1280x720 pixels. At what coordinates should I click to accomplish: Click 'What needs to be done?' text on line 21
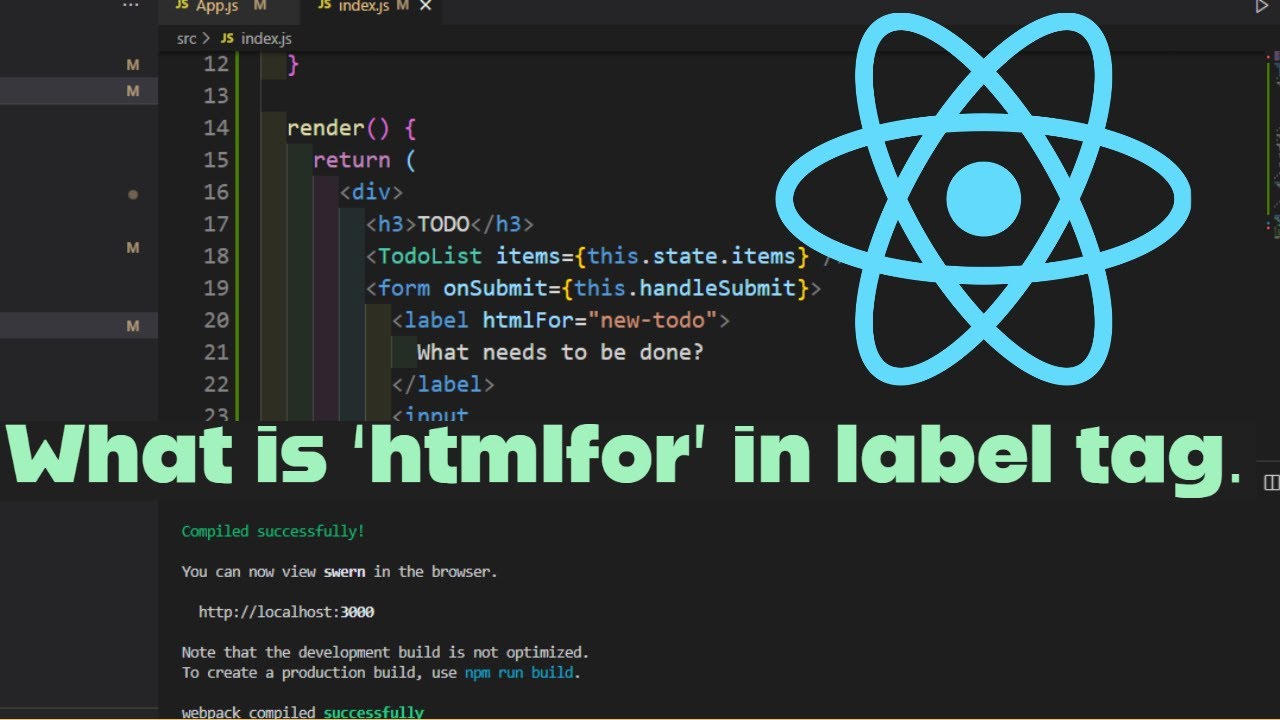click(560, 352)
